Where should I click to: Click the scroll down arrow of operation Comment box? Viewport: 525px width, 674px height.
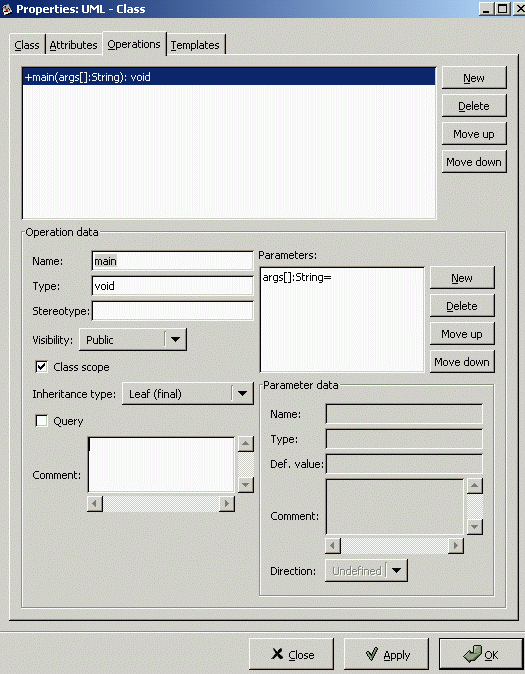[246, 485]
